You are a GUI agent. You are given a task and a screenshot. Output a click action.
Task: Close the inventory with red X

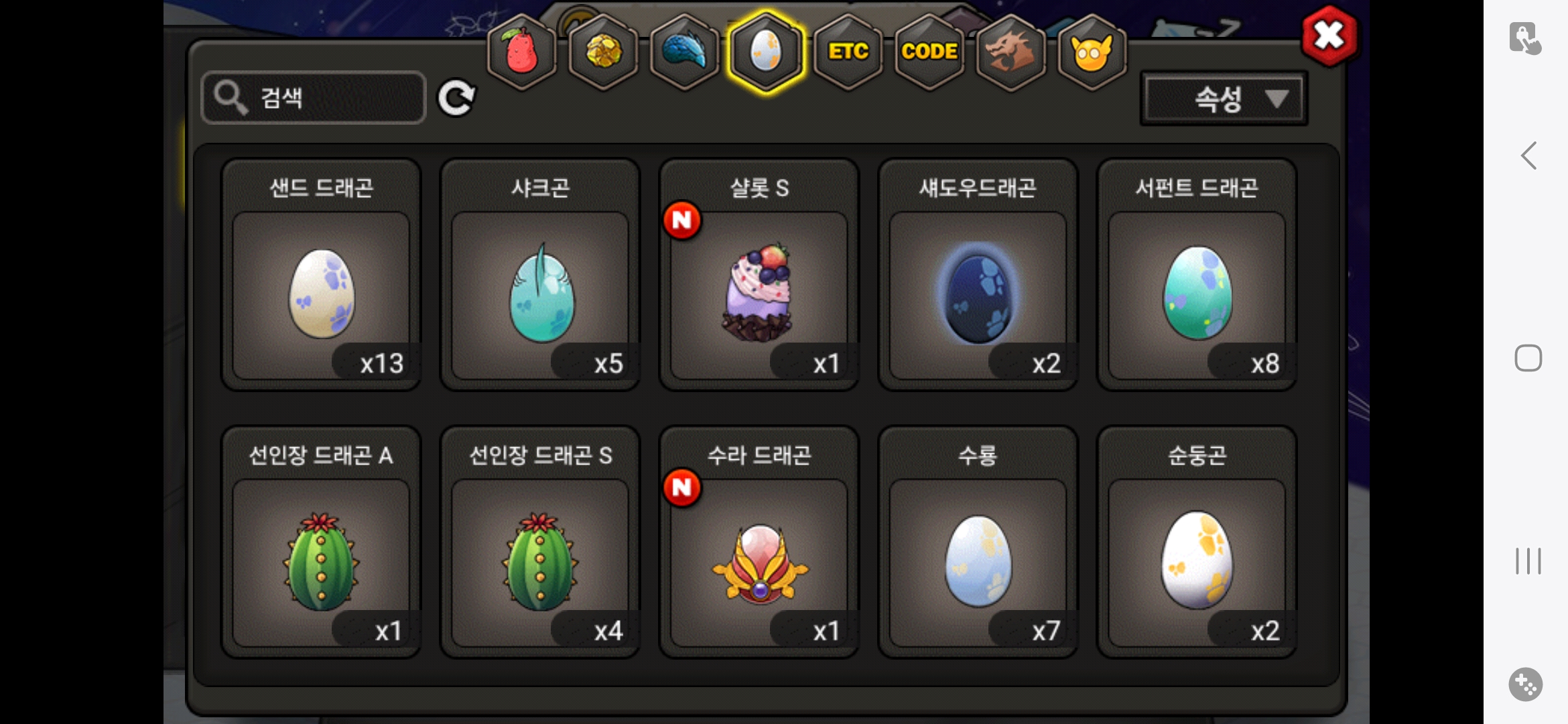tap(1329, 36)
